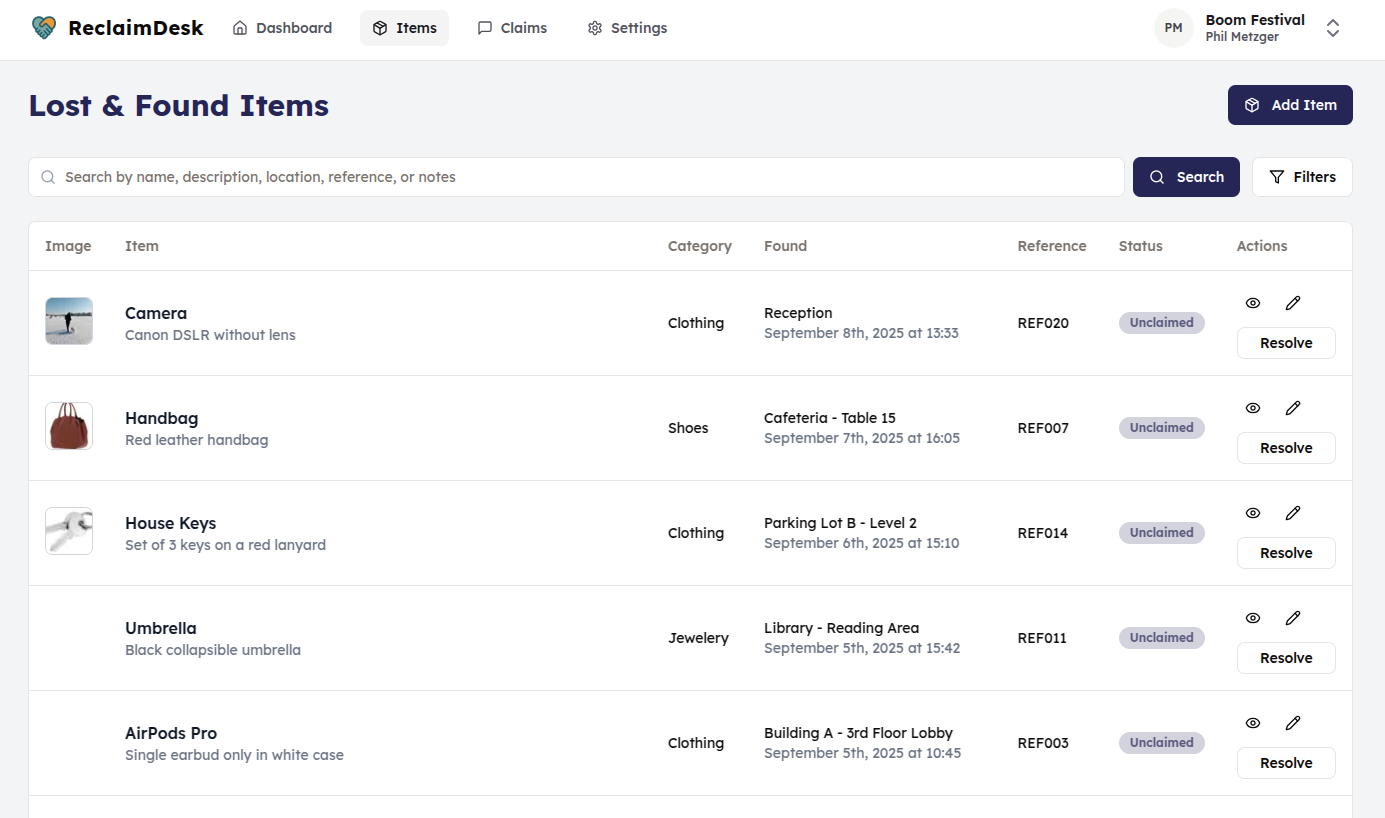Switch to the Items tab
Screen dimensions: 1385x818
point(404,28)
